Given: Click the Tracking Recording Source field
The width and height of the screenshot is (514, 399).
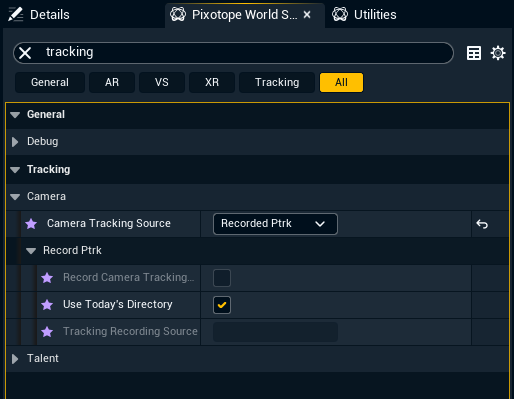Looking at the screenshot, I should [x=275, y=332].
